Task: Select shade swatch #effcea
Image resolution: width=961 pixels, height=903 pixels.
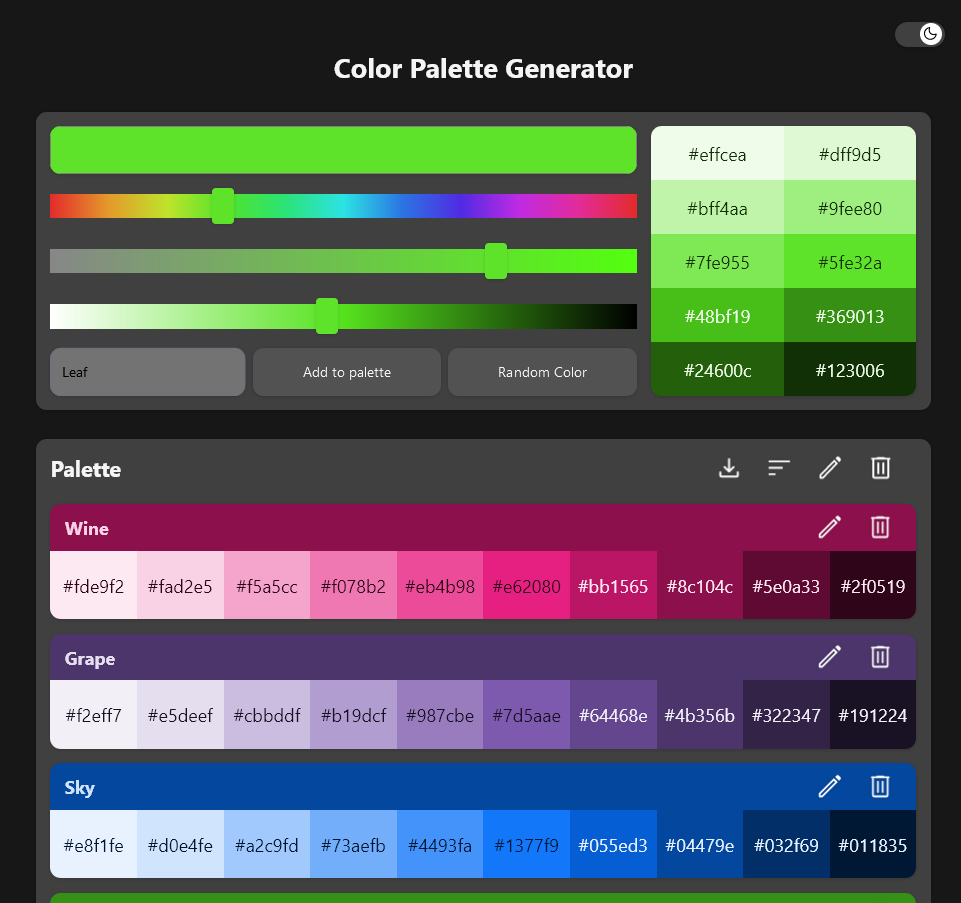Action: (x=717, y=153)
